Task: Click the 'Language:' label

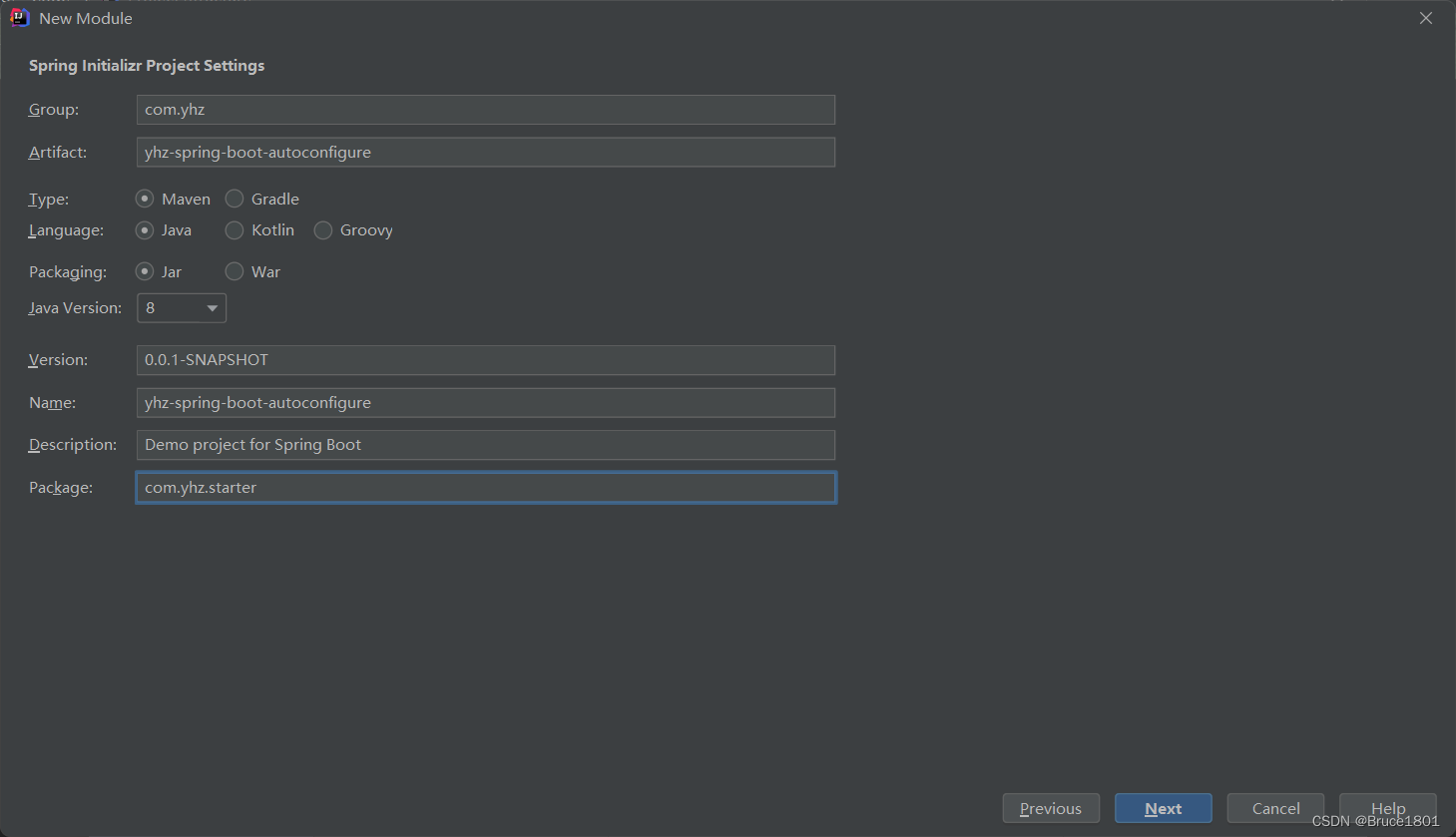Action: click(x=66, y=230)
